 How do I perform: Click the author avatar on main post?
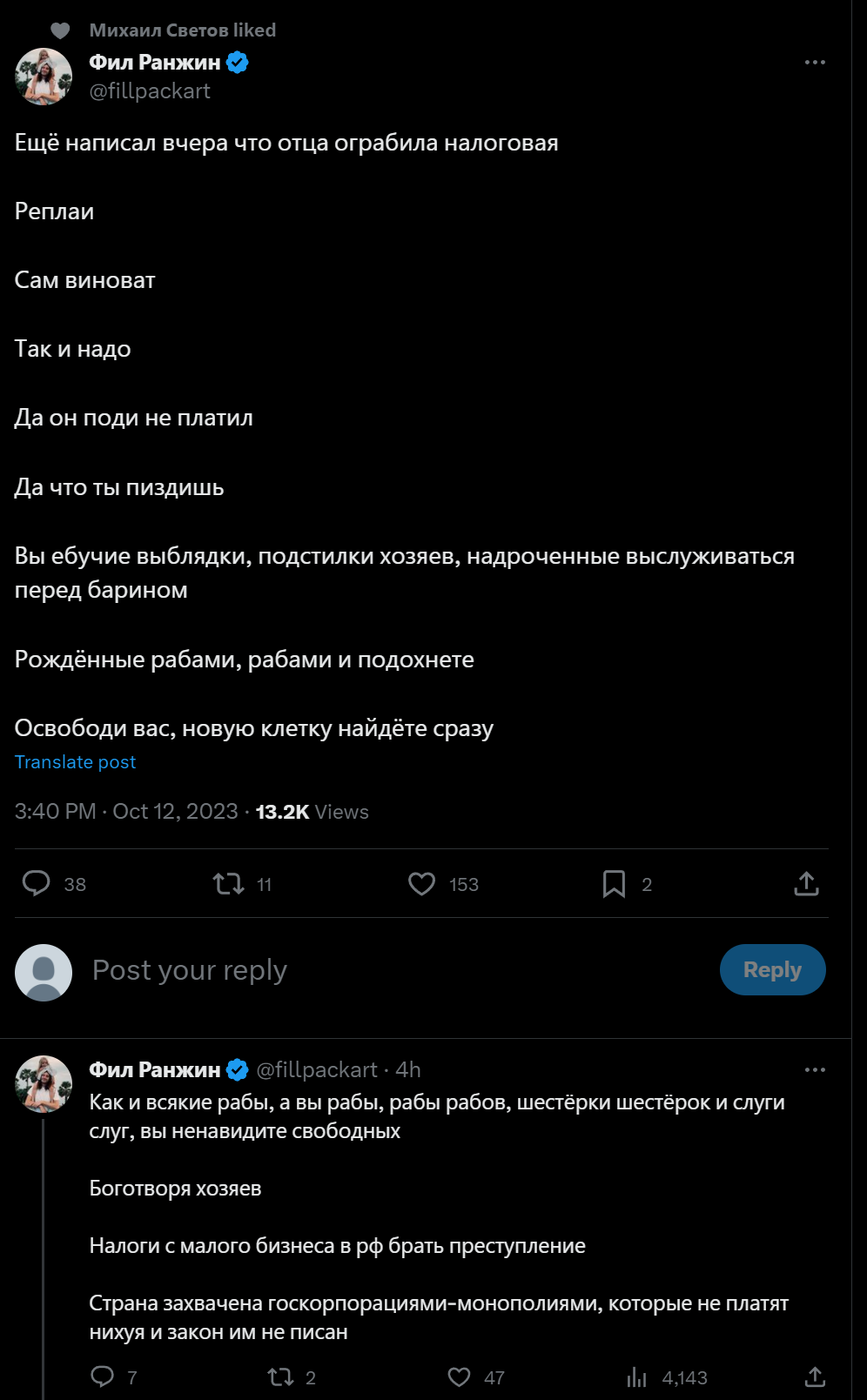click(44, 77)
